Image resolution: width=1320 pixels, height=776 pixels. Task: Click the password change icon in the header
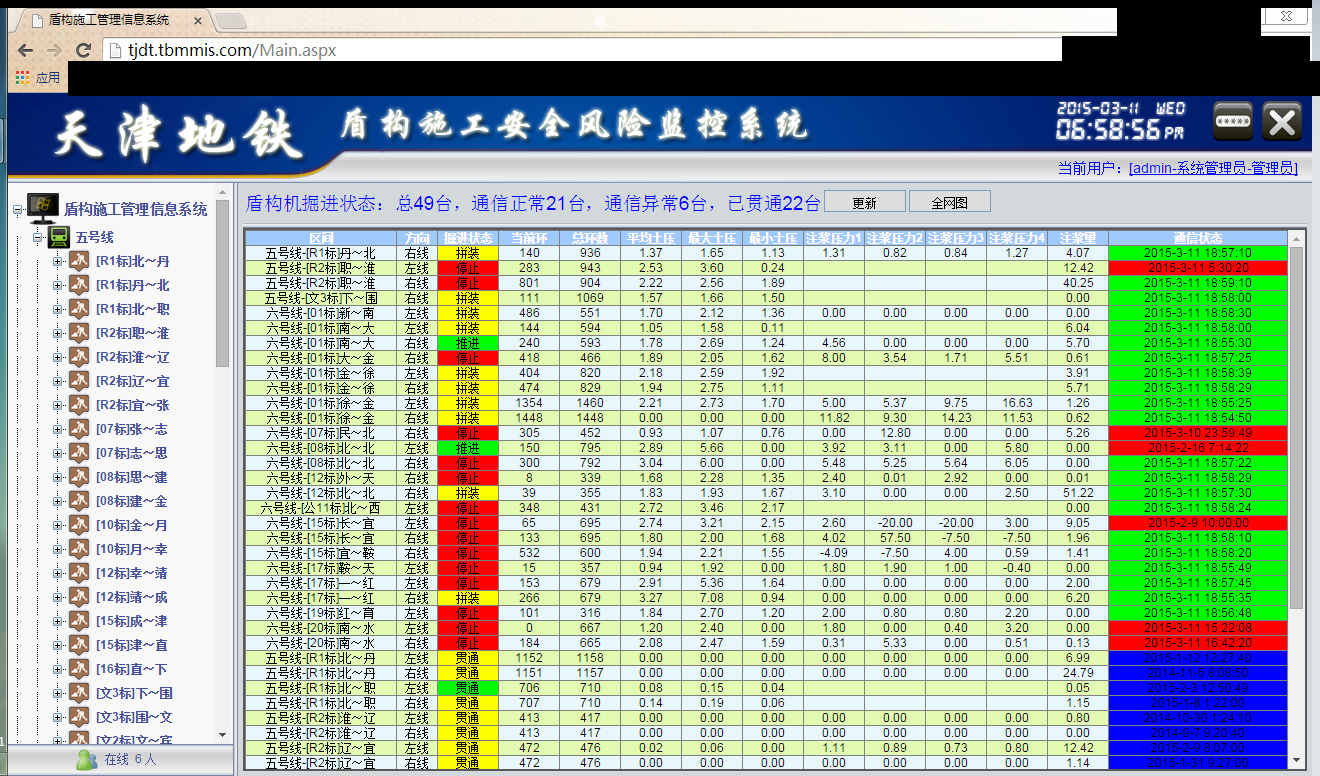1233,121
